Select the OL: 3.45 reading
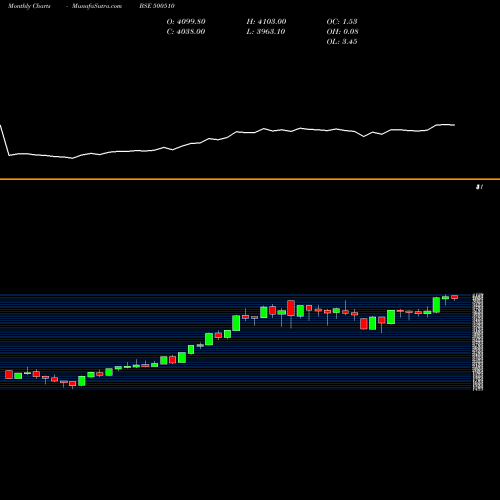This screenshot has height=500, width=500. pos(342,42)
